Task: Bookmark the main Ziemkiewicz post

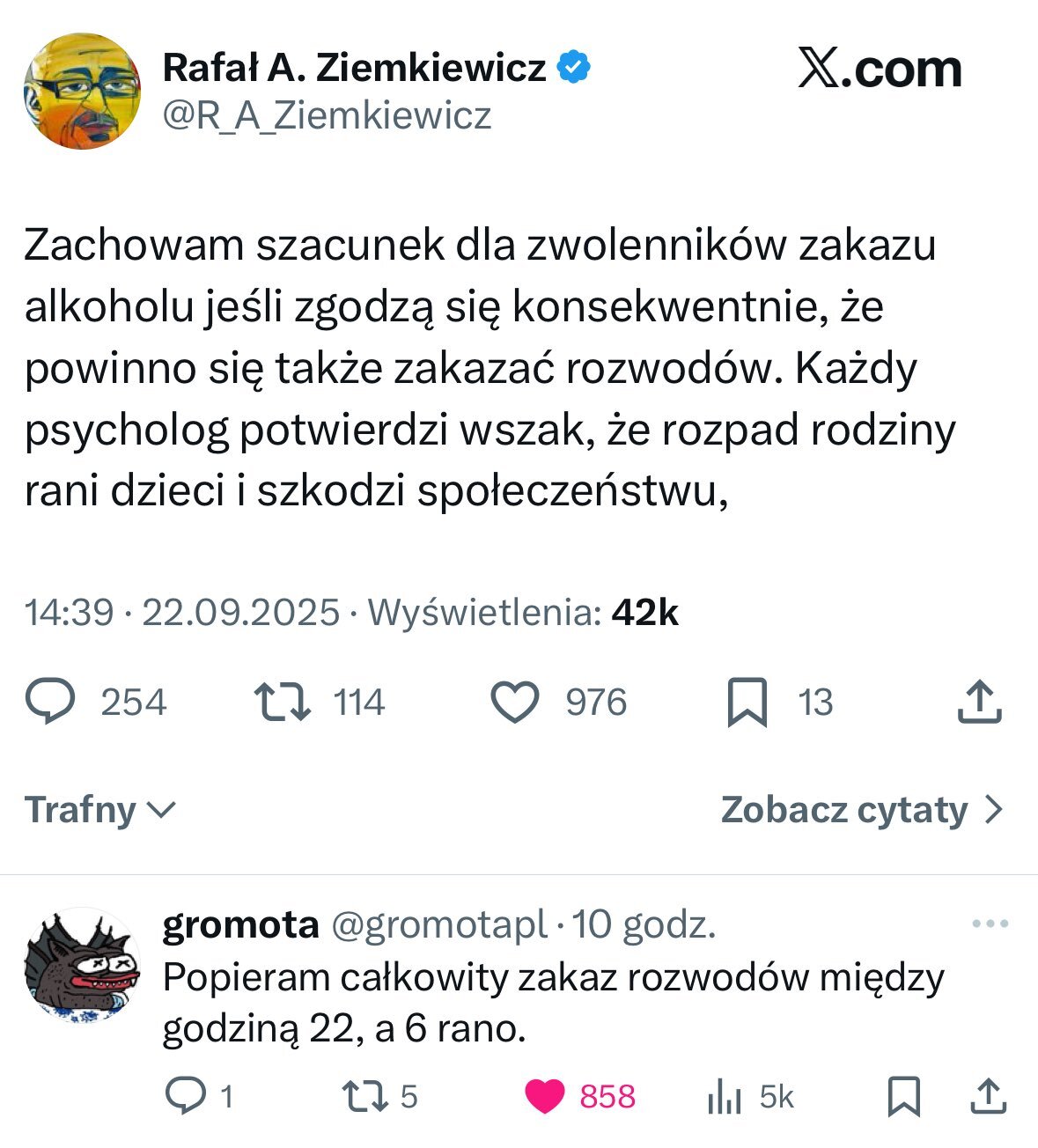Action: pyautogui.click(x=747, y=703)
